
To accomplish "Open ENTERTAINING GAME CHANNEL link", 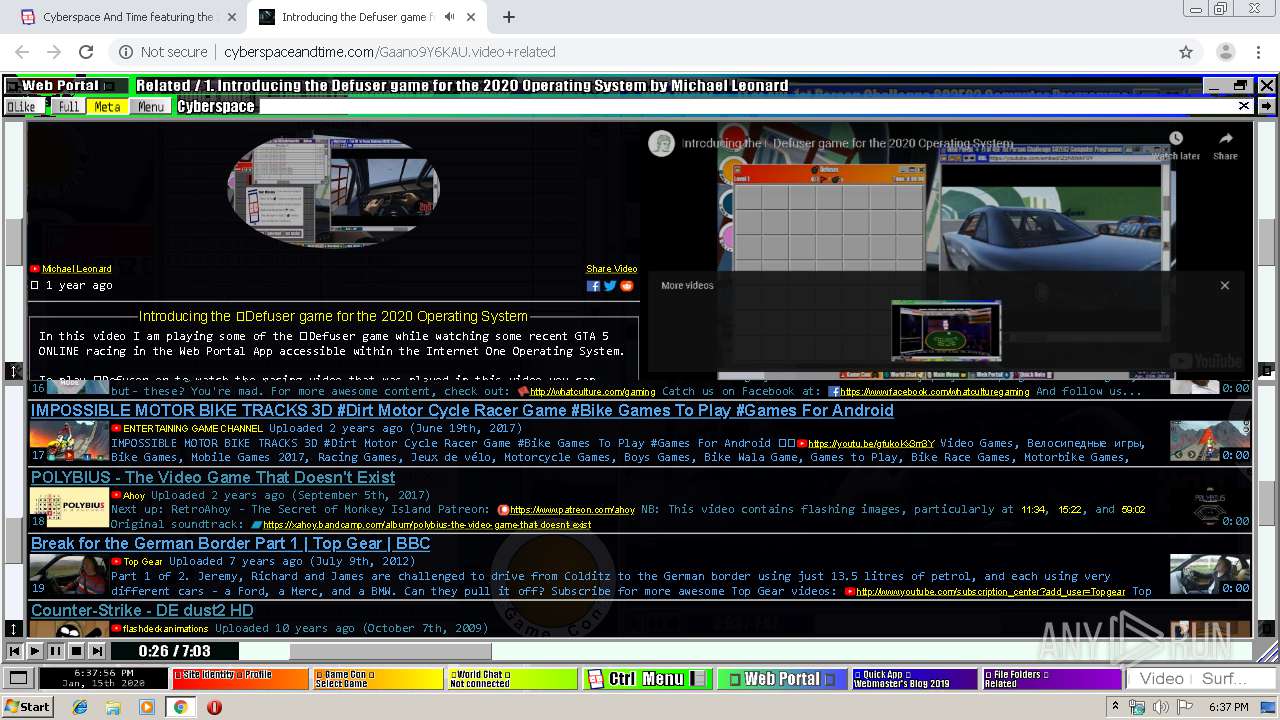I will tap(193, 429).
